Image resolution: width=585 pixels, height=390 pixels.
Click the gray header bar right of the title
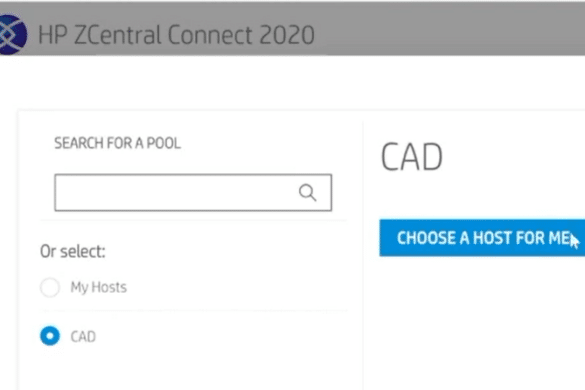[x=450, y=29]
